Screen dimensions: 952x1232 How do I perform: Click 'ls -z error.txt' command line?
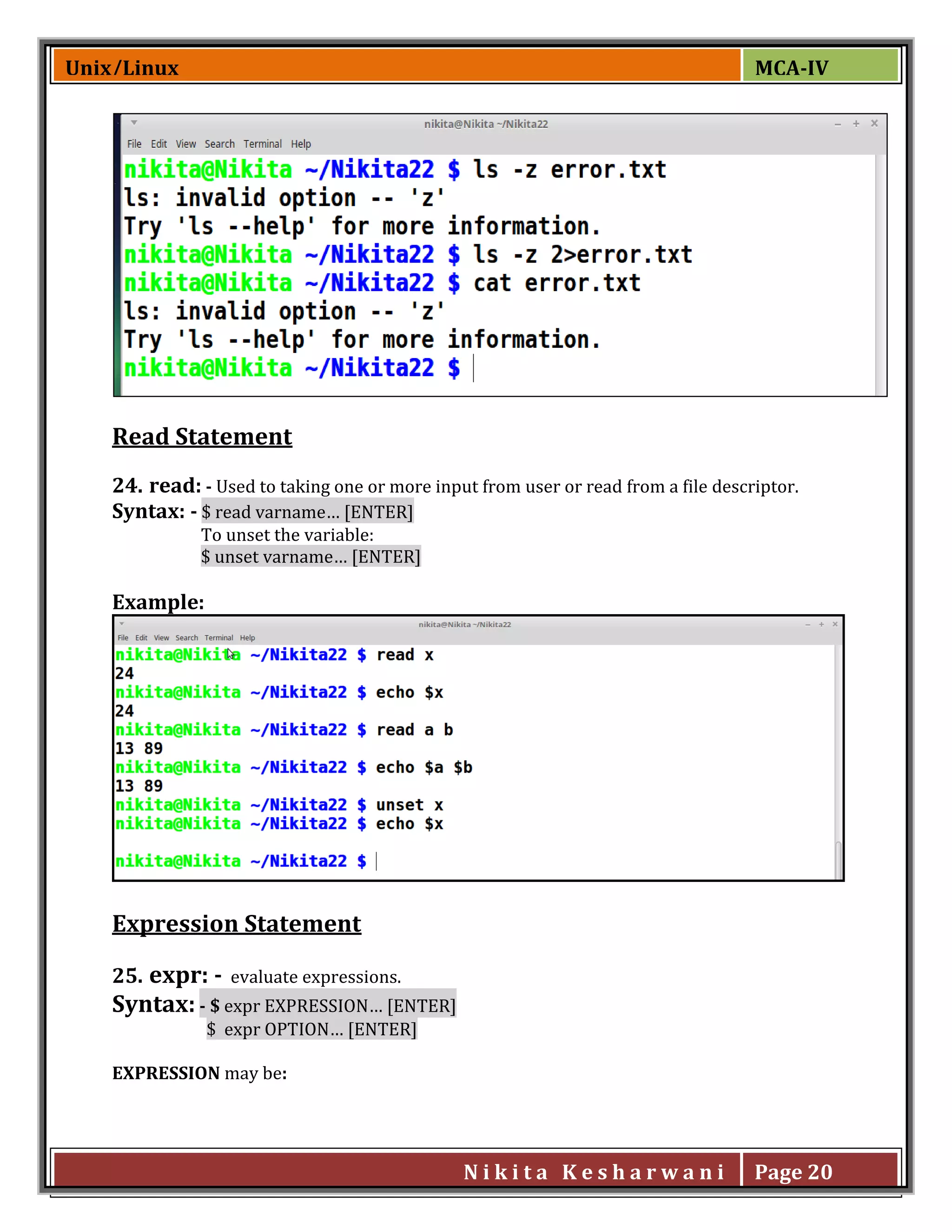569,170
